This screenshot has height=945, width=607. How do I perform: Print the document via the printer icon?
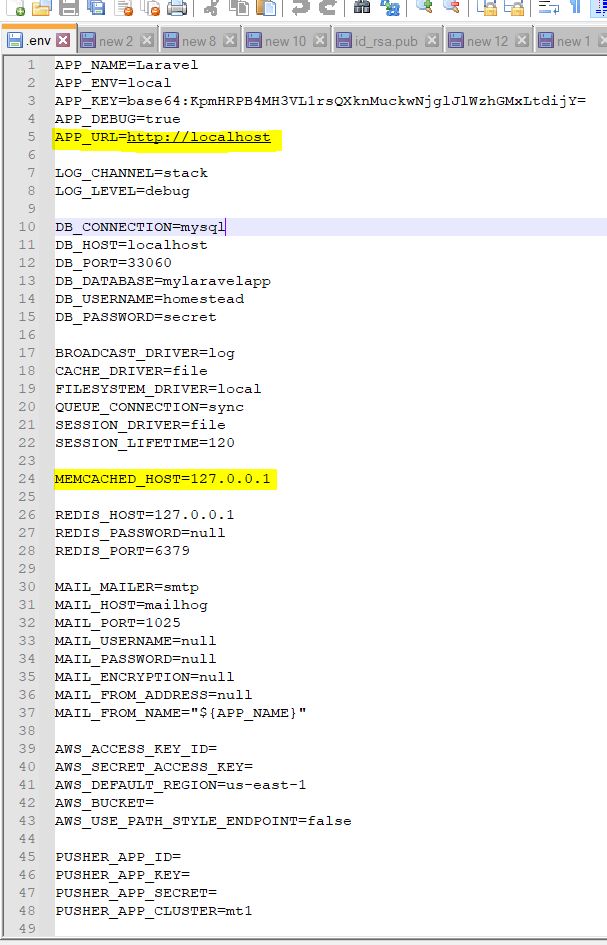tap(177, 7)
